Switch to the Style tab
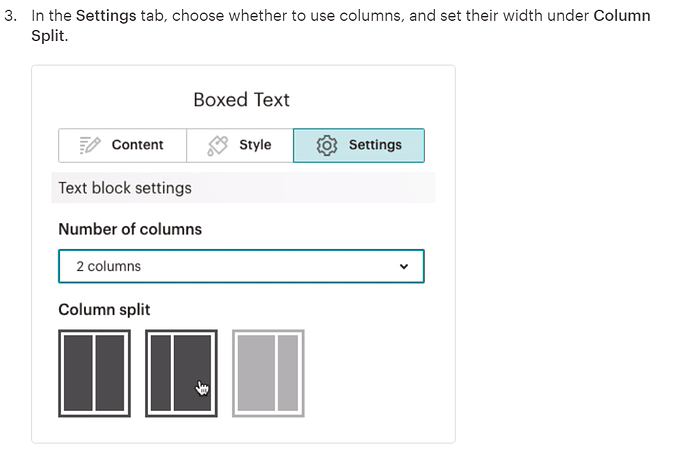 [240, 145]
